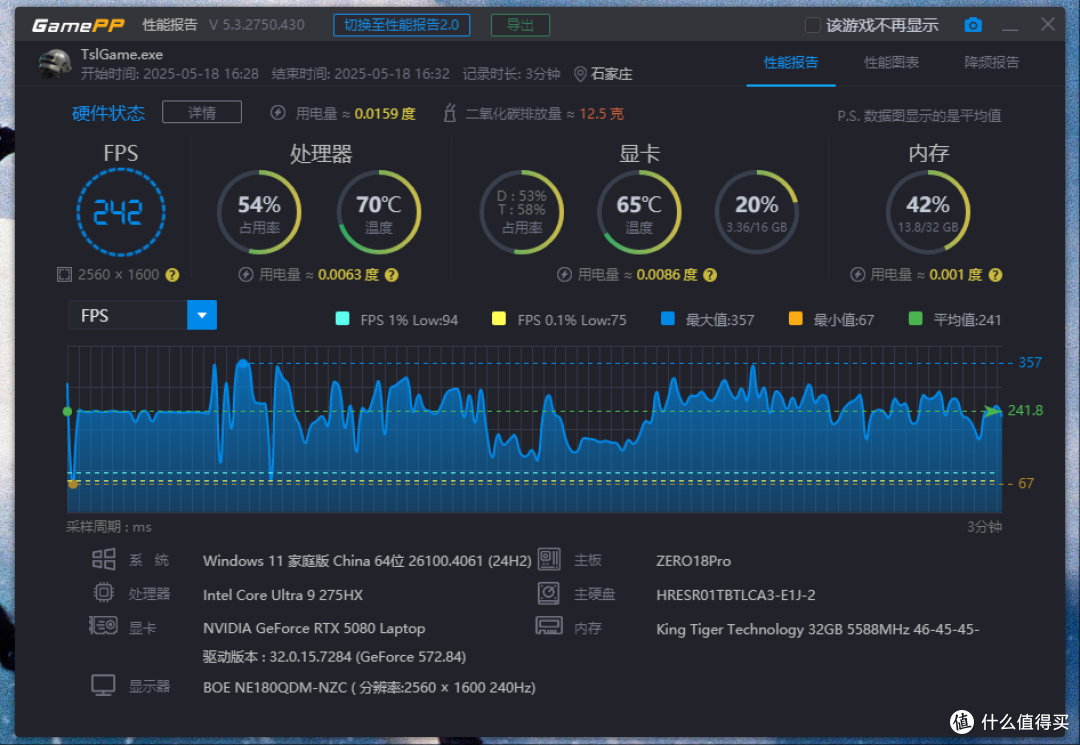Click the 硬件状态 heading link

[108, 113]
